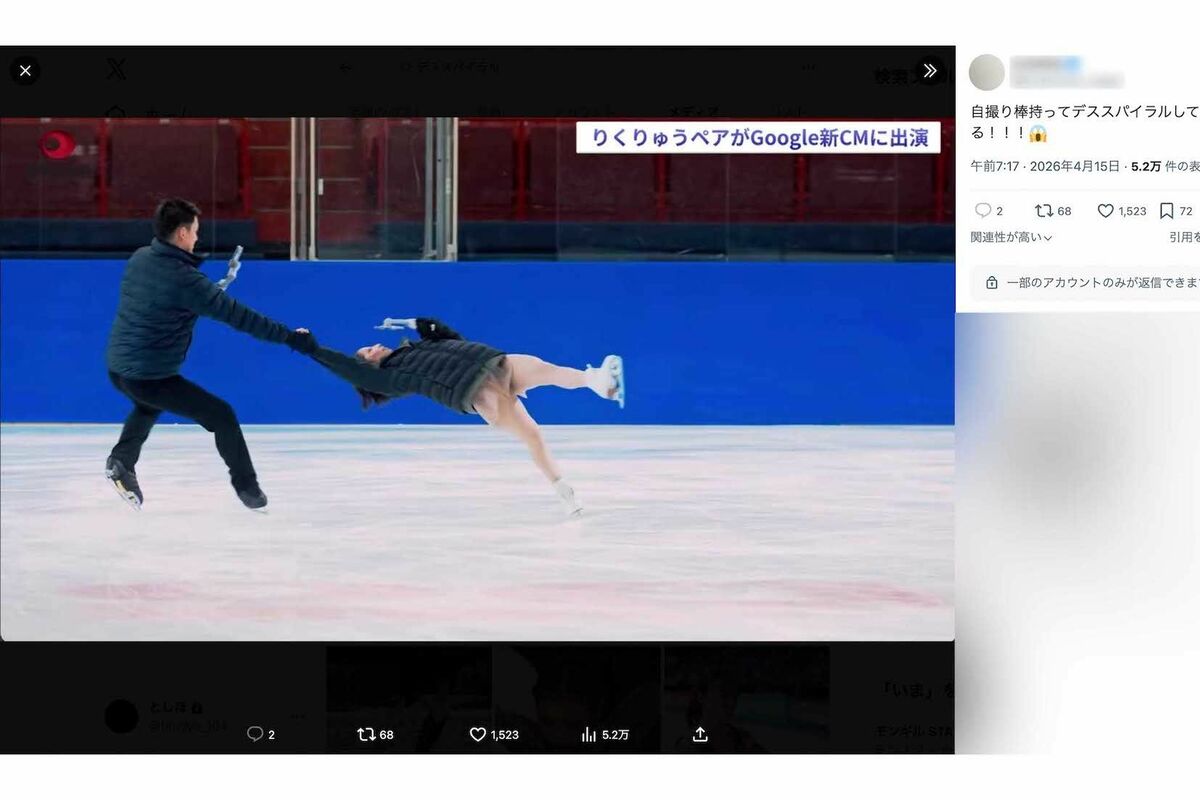Click the X logo in the top-left
The width and height of the screenshot is (1200, 800).
116,69
